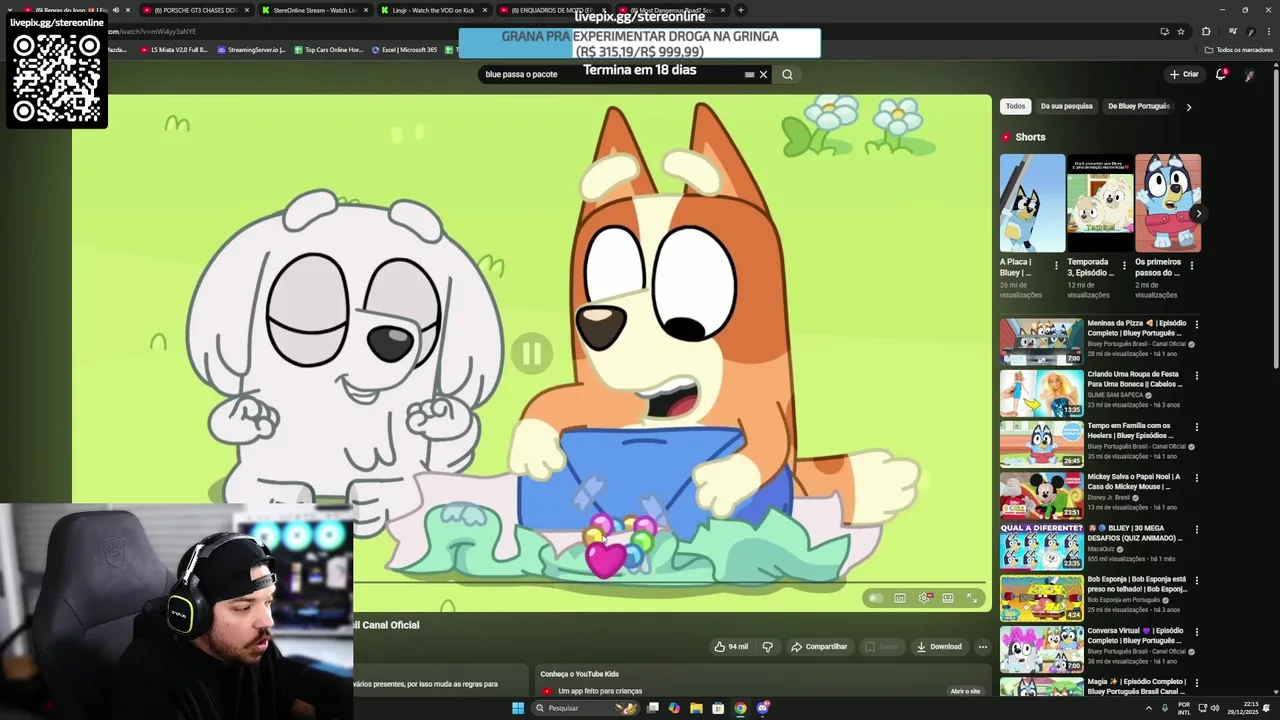Open Discord from the taskbar

pos(762,708)
